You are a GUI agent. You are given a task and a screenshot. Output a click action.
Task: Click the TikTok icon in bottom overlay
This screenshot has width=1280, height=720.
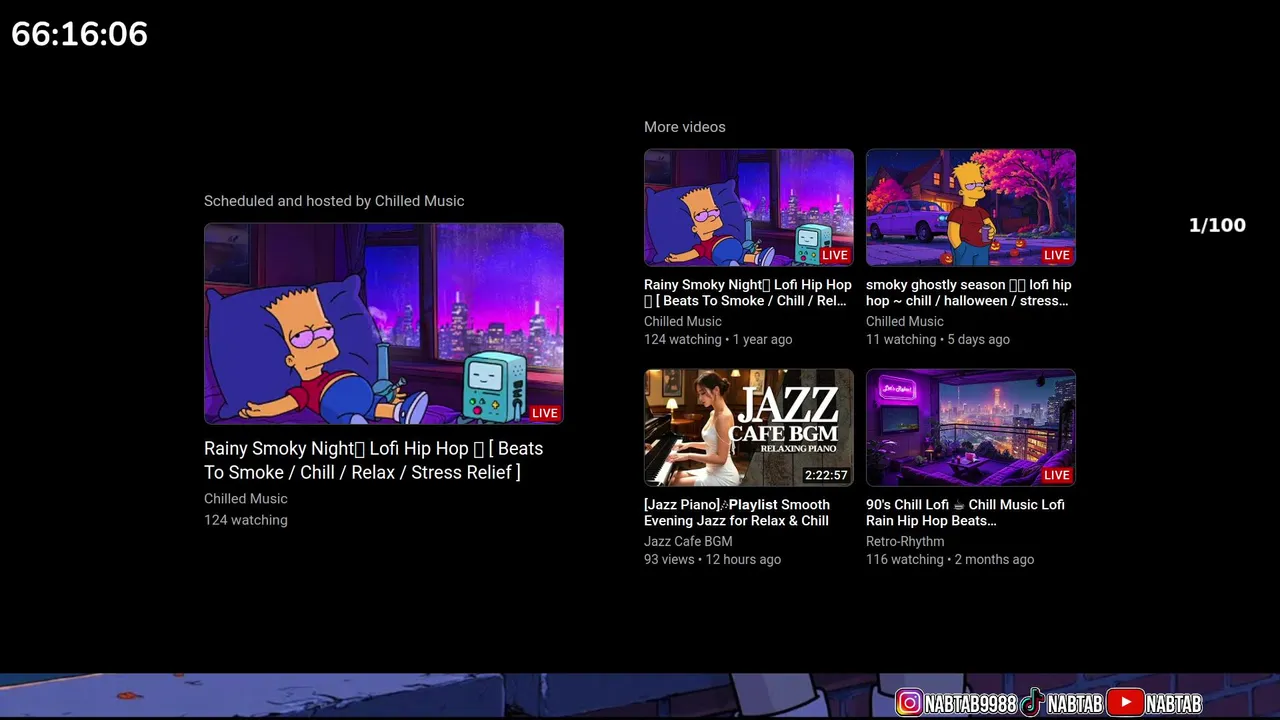(x=1032, y=703)
